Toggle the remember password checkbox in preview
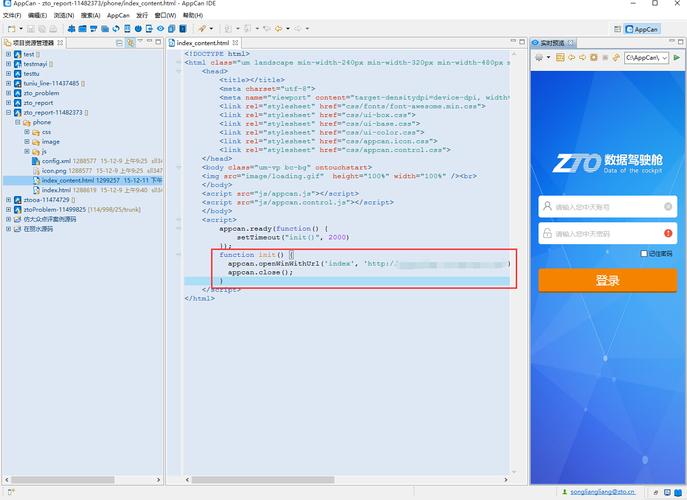Image resolution: width=687 pixels, height=500 pixels. point(644,253)
